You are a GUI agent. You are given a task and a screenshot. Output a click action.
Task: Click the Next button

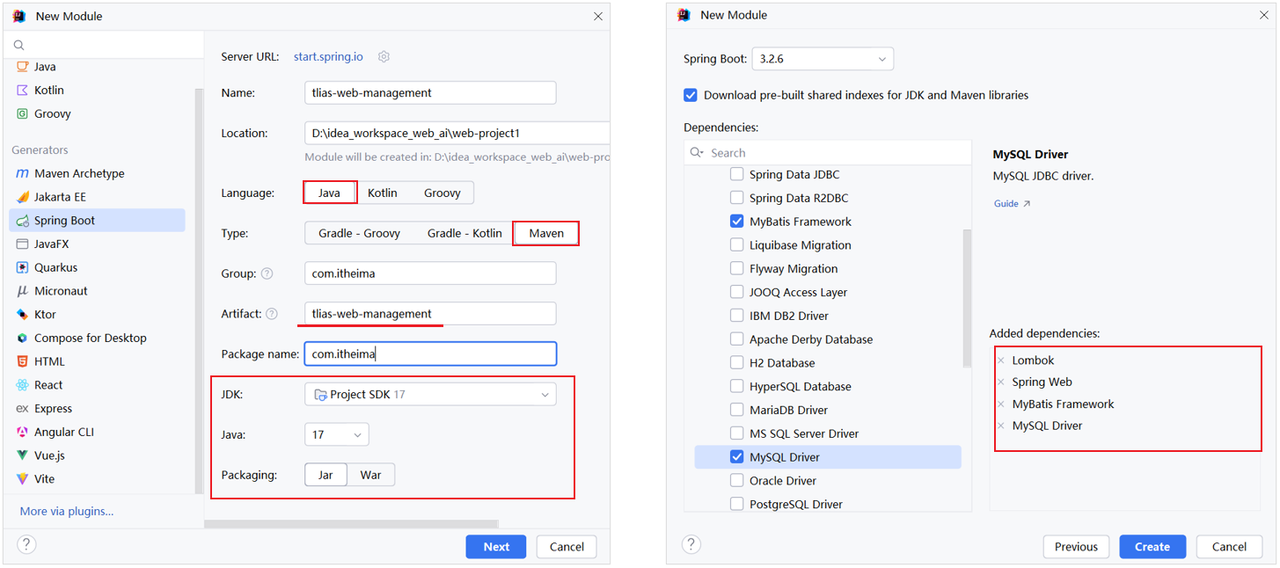[x=496, y=547]
